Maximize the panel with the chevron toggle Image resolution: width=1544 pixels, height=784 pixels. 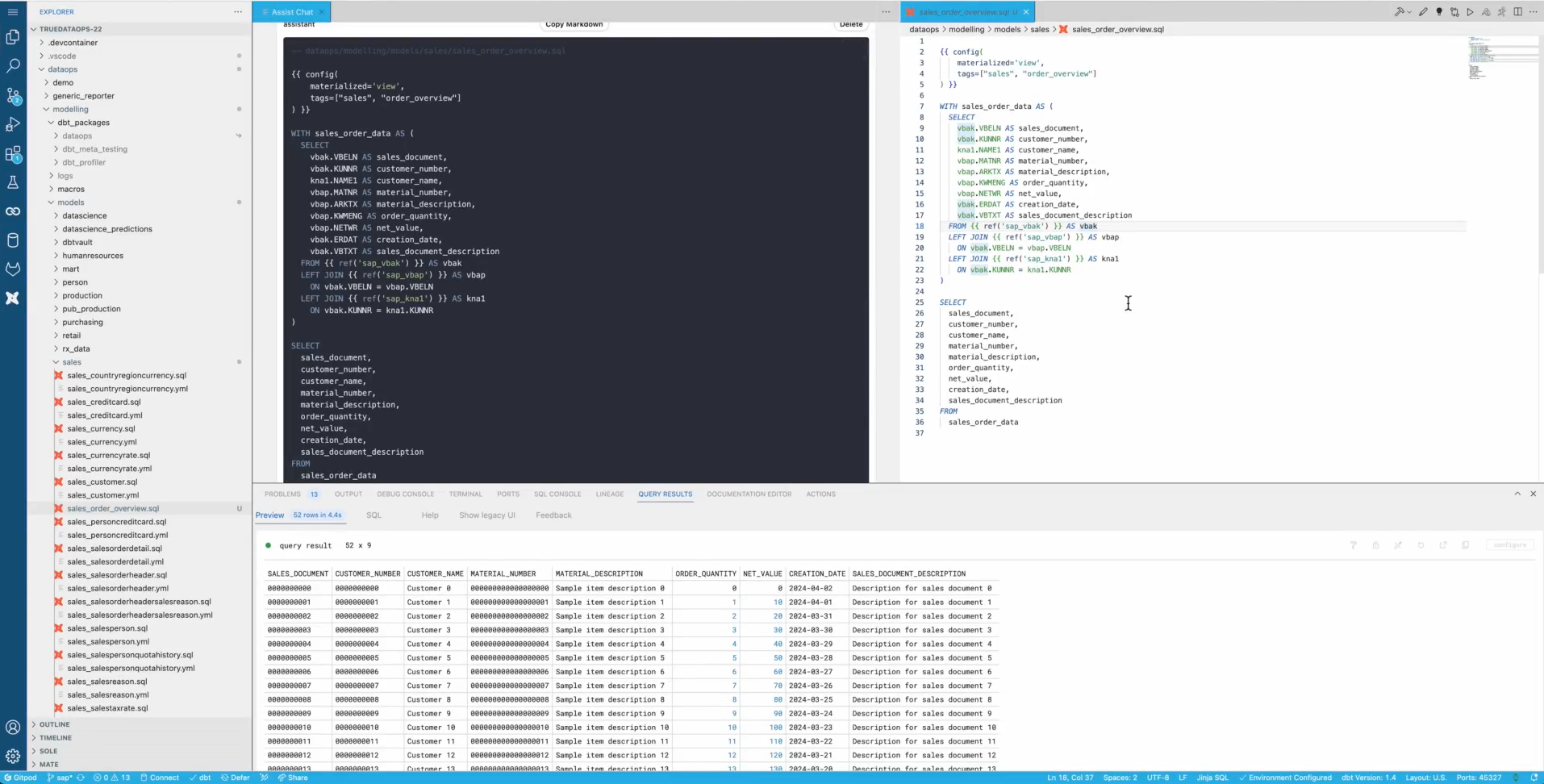click(x=1518, y=493)
